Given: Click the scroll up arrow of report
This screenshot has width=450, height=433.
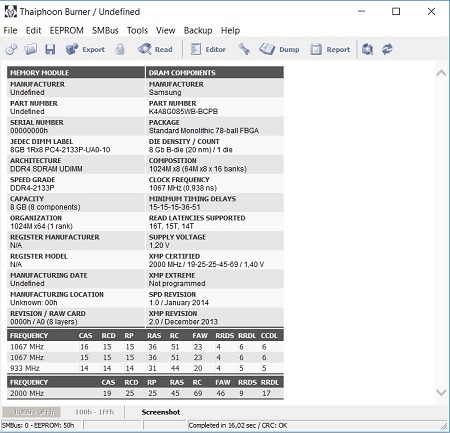Looking at the screenshot, I should [x=441, y=73].
